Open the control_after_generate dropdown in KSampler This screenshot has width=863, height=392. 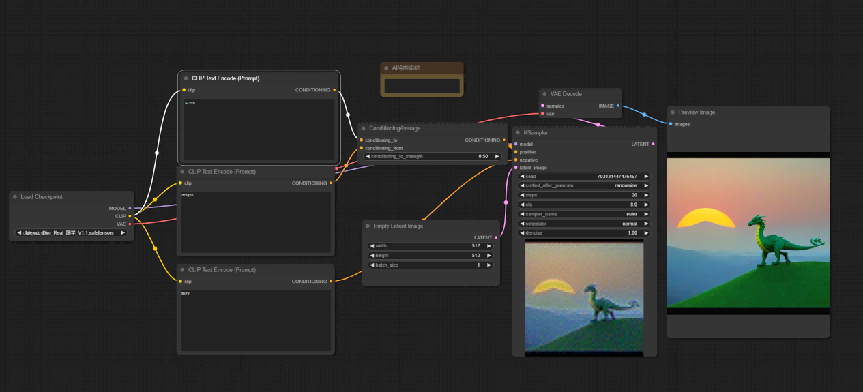click(585, 186)
